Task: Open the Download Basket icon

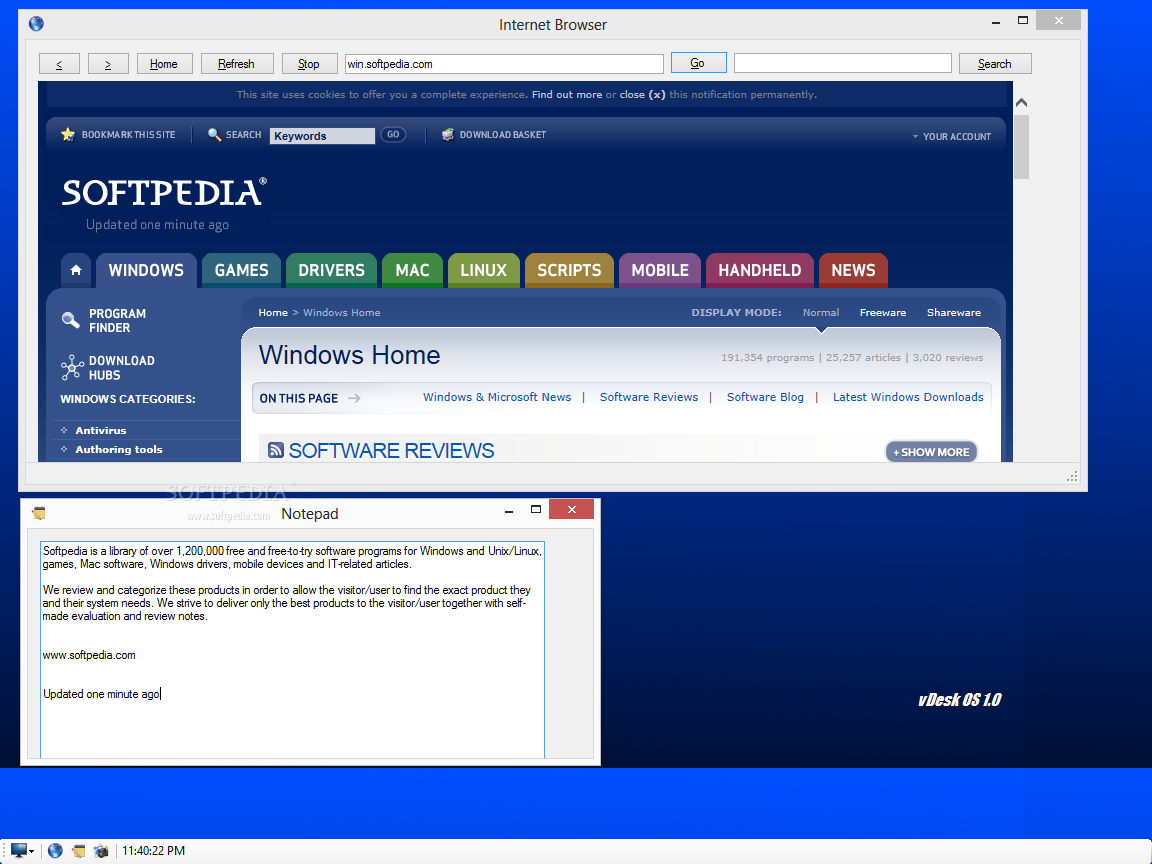Action: pos(447,134)
